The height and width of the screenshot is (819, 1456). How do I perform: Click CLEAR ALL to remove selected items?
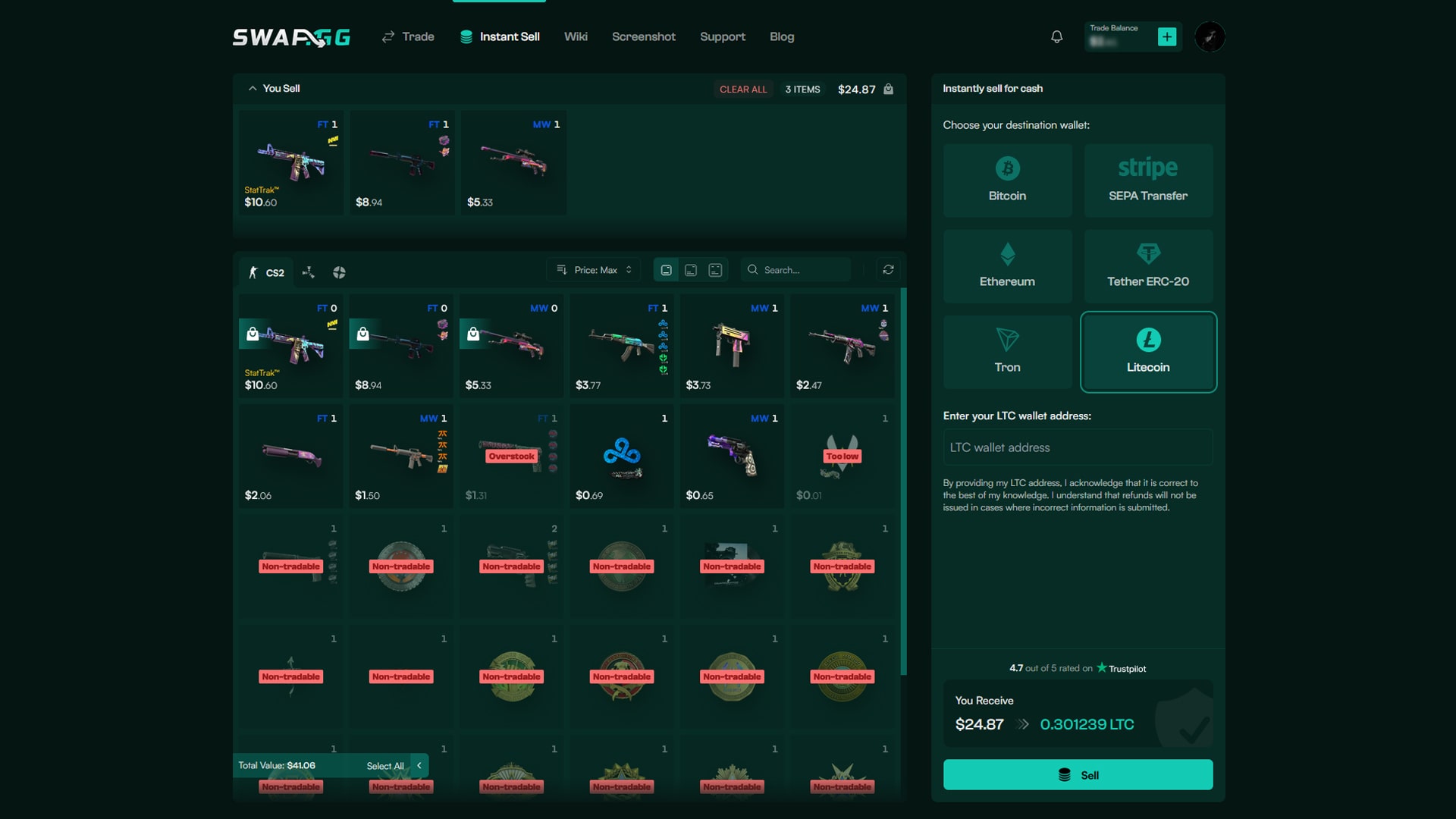[x=743, y=89]
